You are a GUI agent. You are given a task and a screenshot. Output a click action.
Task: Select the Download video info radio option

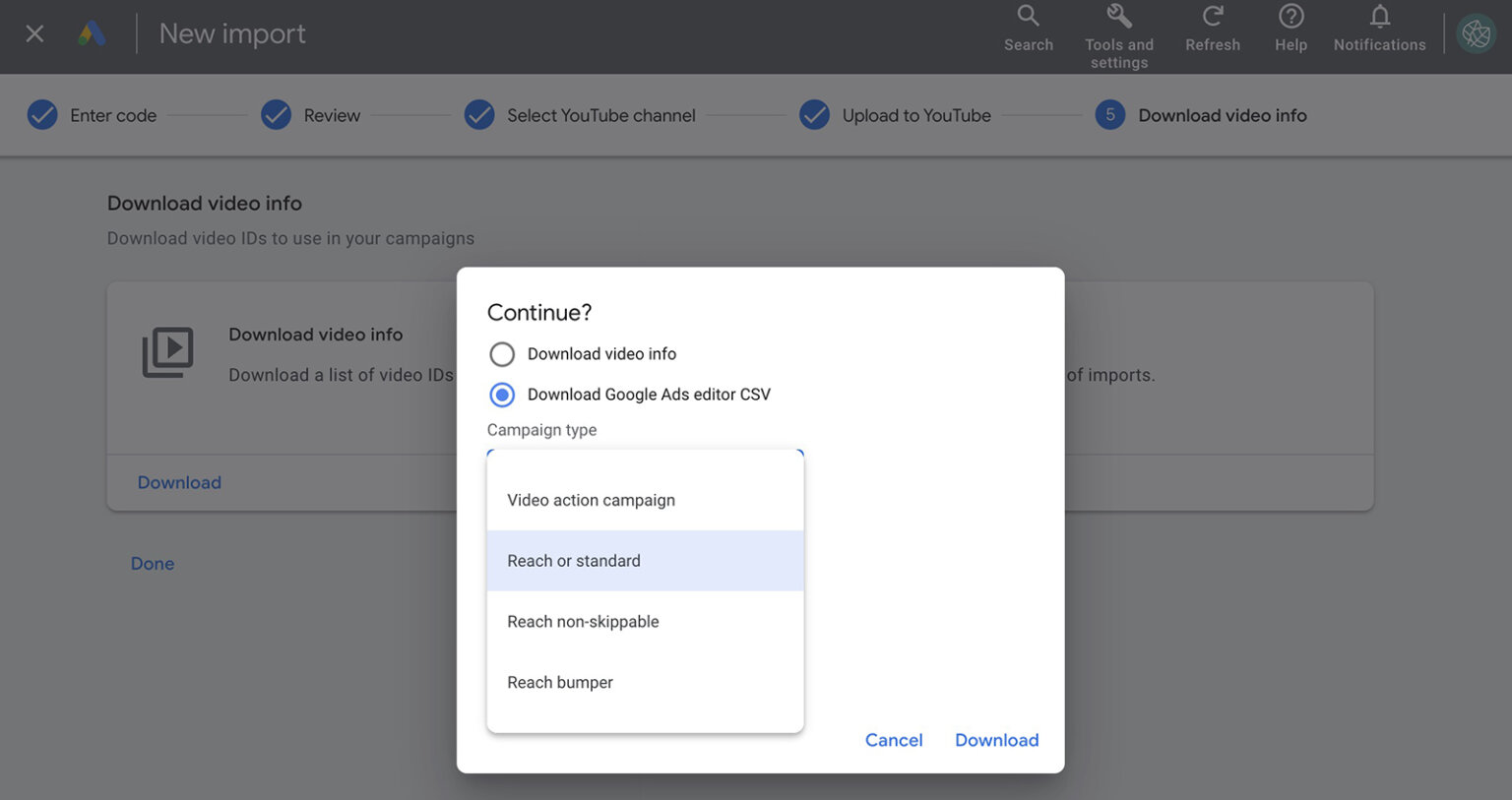click(x=502, y=354)
